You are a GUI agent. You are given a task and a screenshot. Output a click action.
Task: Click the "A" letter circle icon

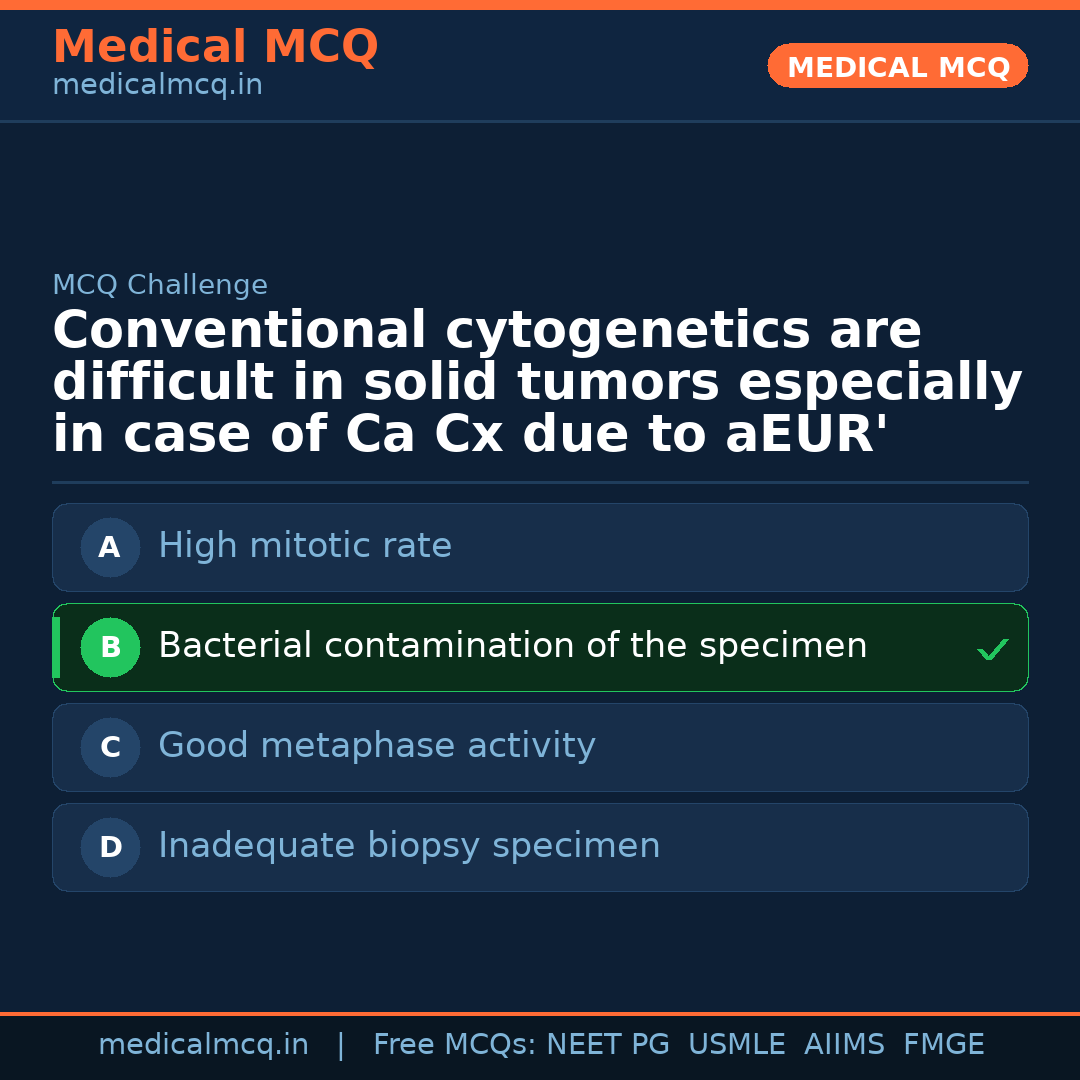tap(110, 547)
